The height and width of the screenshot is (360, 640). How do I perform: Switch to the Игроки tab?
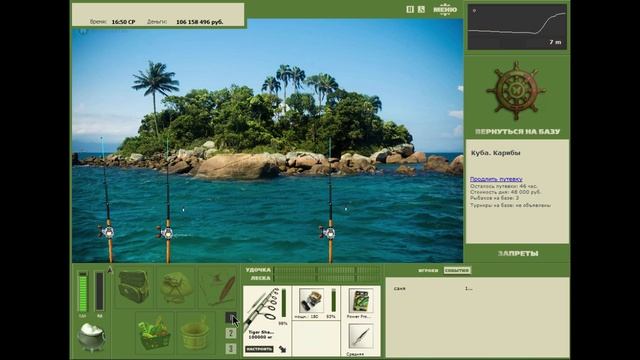point(428,270)
